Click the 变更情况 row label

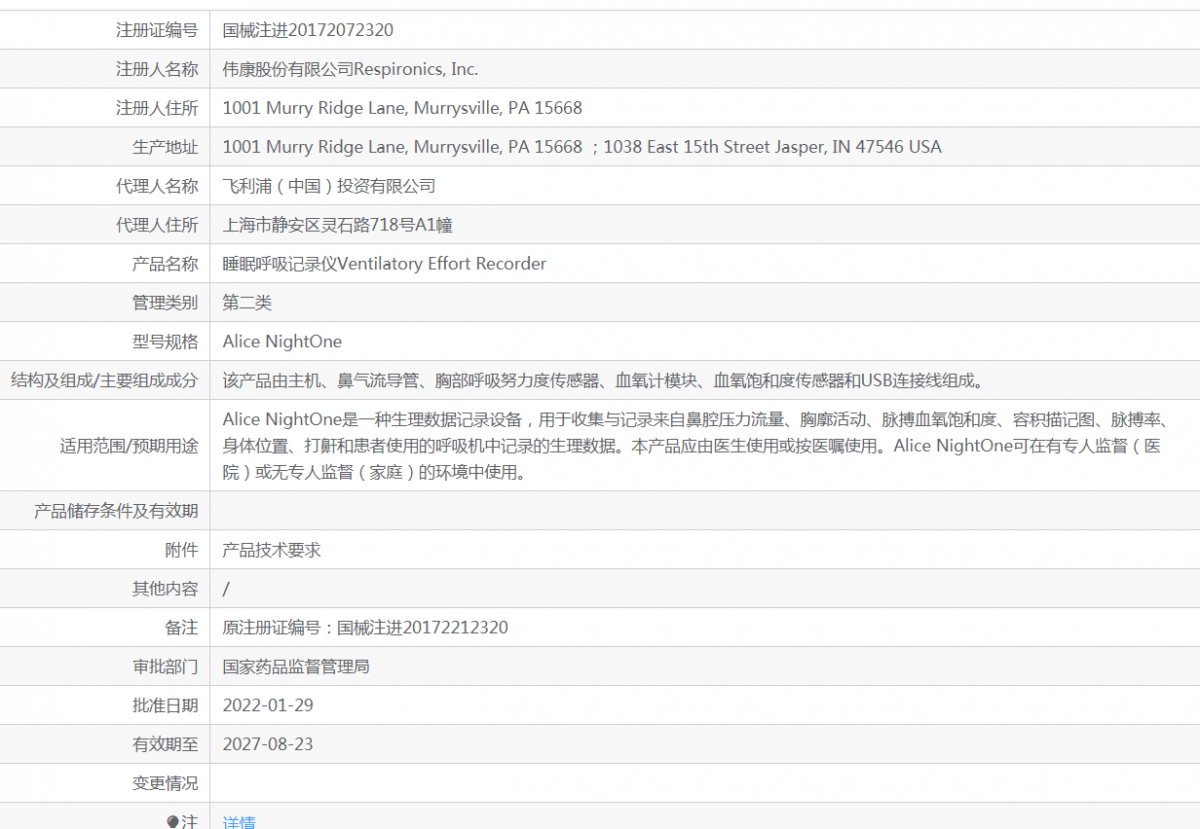coord(165,784)
